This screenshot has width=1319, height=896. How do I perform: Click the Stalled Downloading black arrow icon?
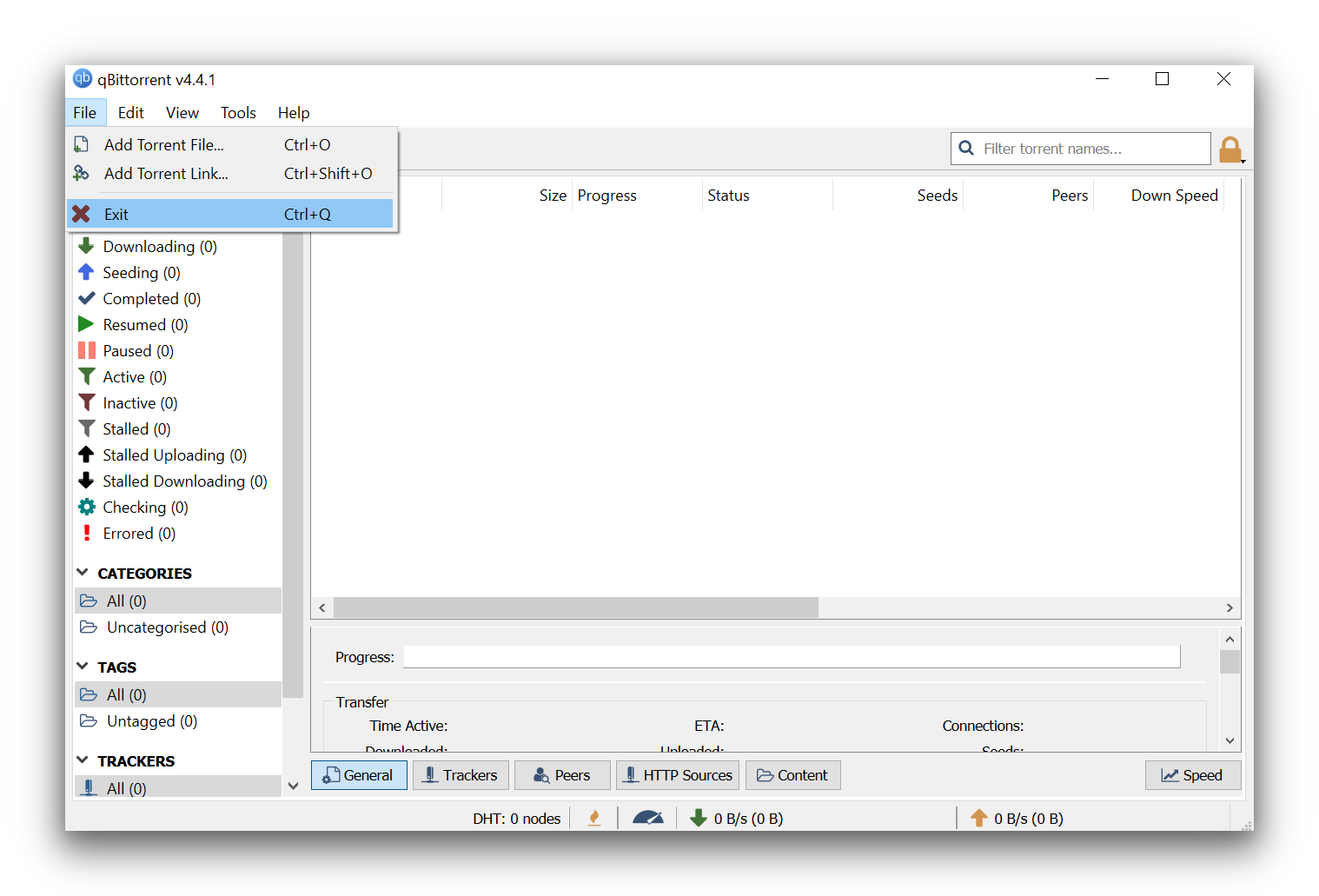pyautogui.click(x=86, y=481)
